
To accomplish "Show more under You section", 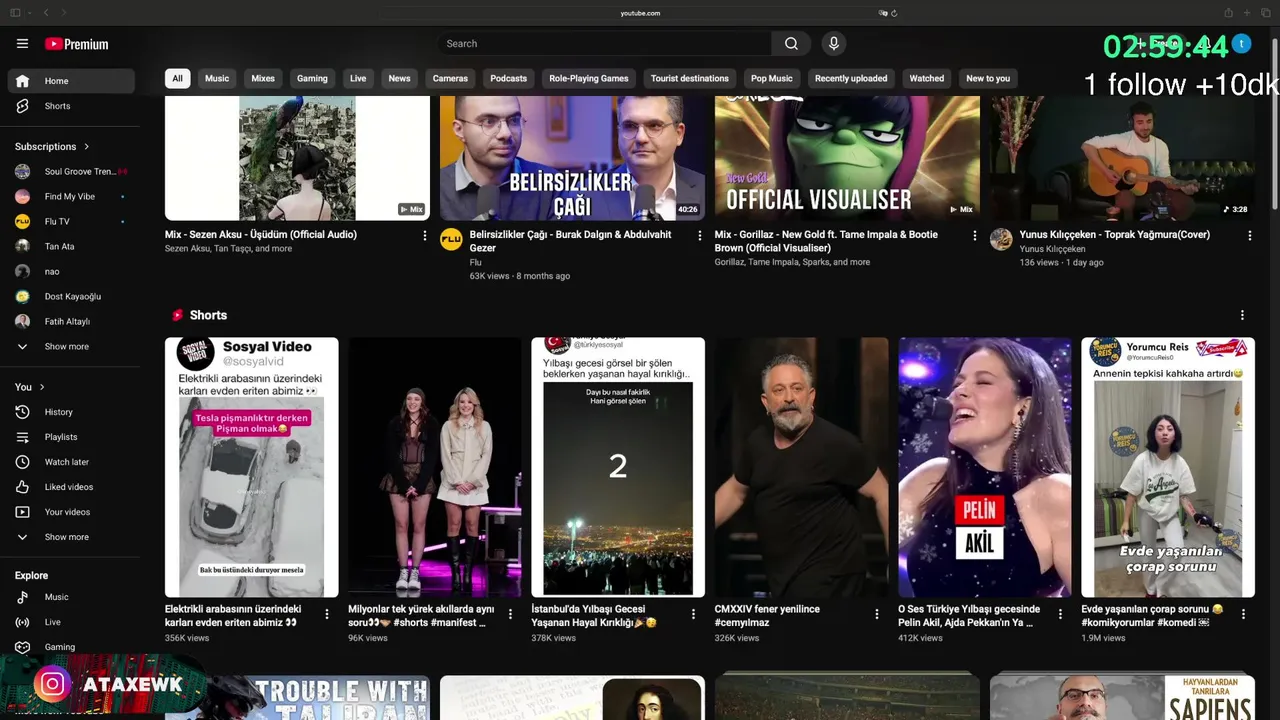I will 70,537.
